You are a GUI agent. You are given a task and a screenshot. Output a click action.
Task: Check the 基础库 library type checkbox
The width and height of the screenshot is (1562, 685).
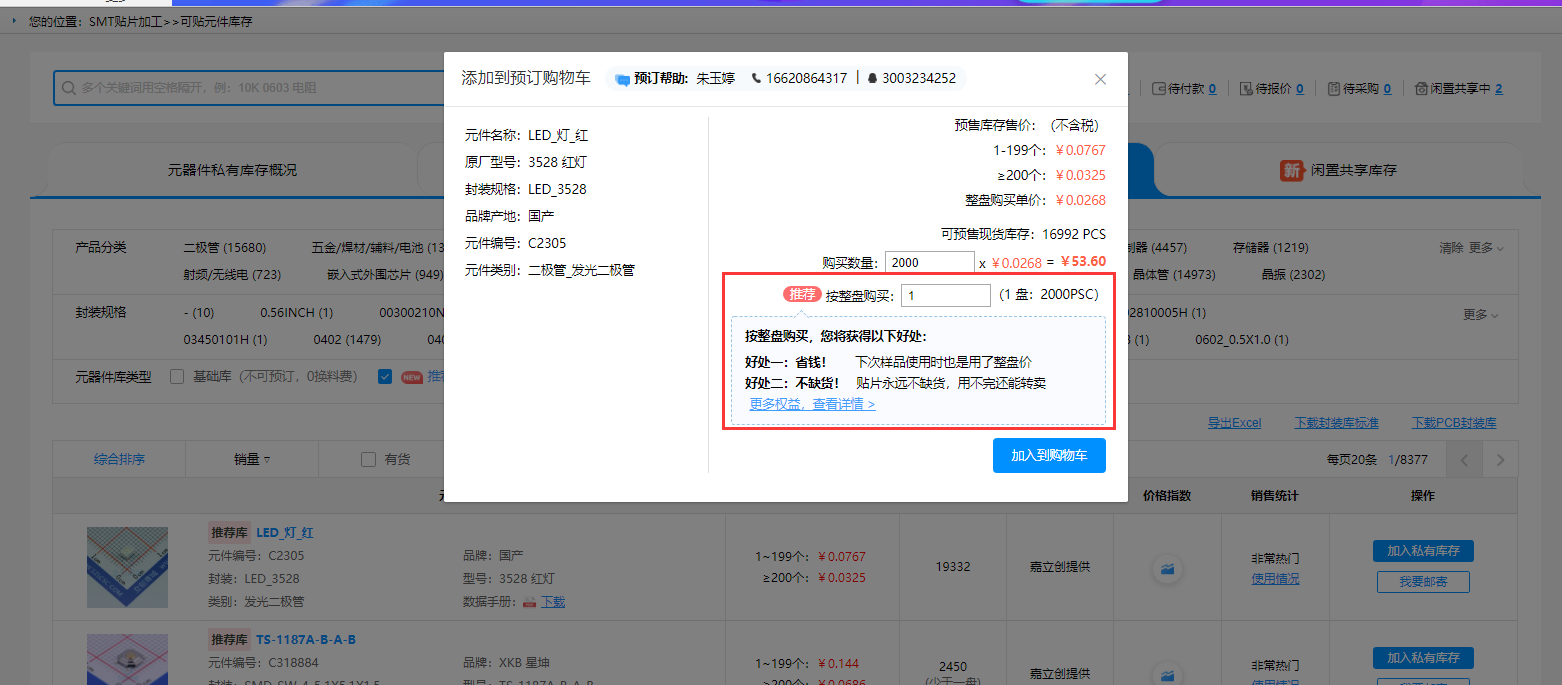click(177, 377)
